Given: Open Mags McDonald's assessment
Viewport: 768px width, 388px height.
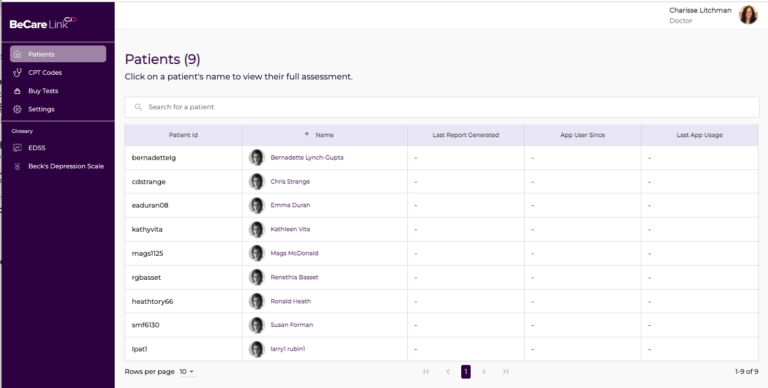Looking at the screenshot, I should [294, 253].
